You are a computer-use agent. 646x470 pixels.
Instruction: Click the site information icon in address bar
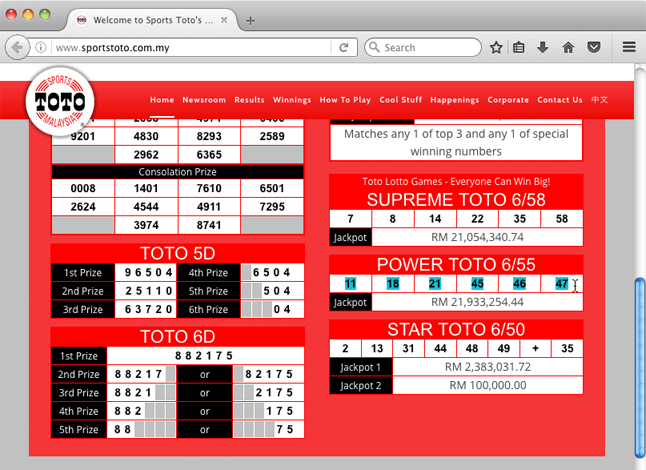(41, 47)
